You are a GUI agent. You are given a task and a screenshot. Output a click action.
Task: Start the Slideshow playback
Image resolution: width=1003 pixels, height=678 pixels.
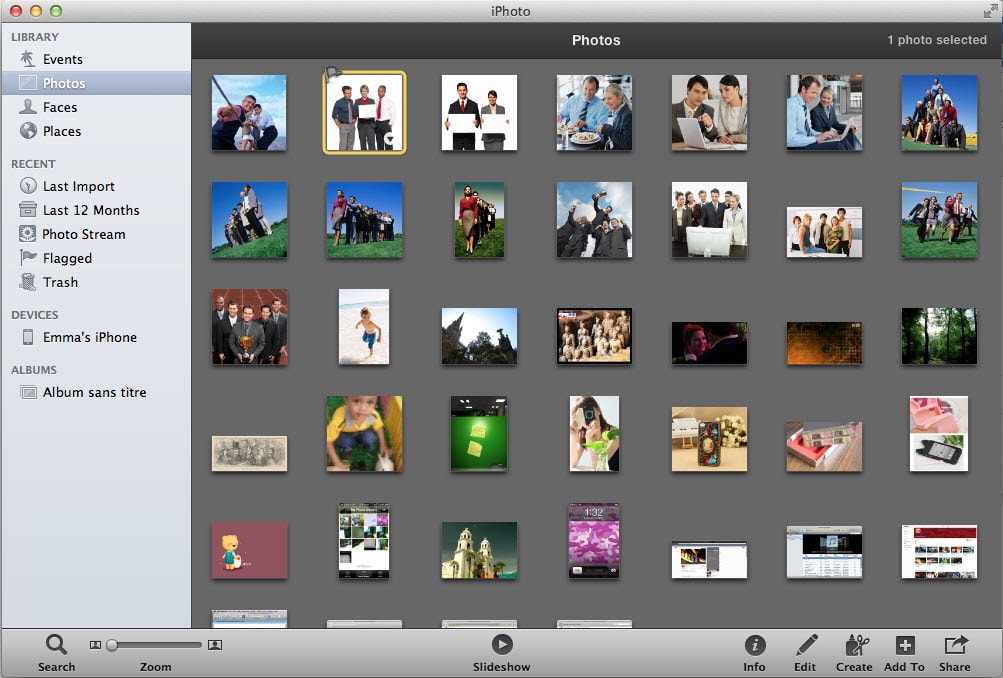[x=502, y=646]
